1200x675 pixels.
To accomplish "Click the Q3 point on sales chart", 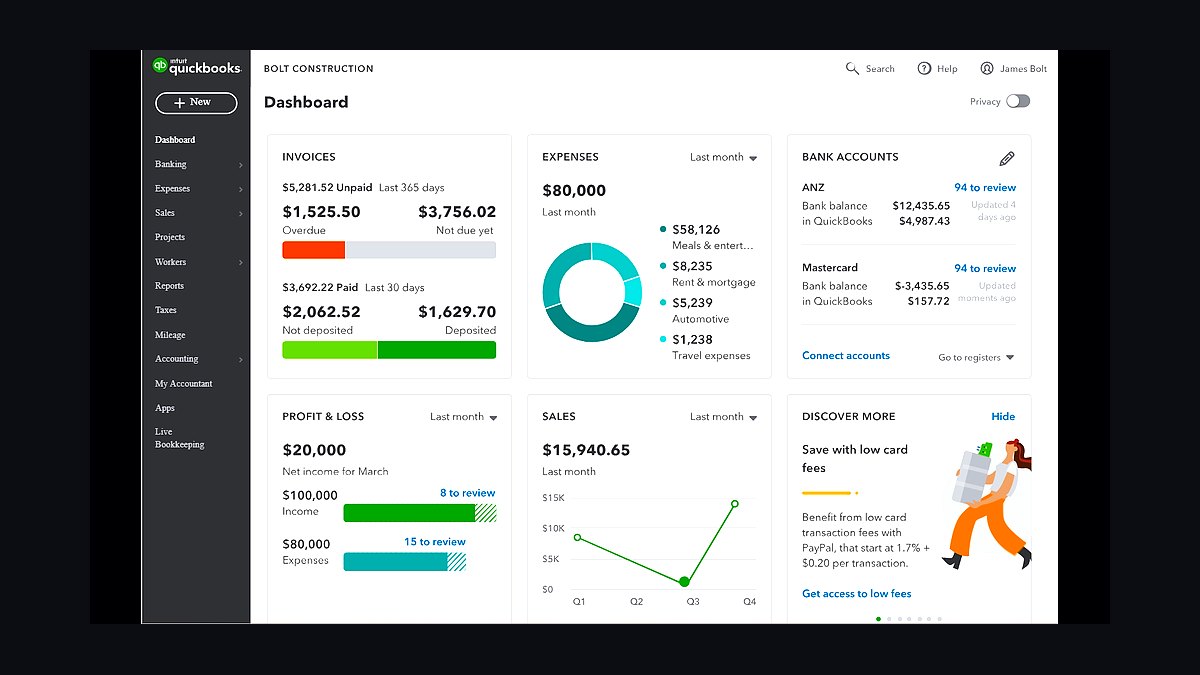I will tap(684, 581).
